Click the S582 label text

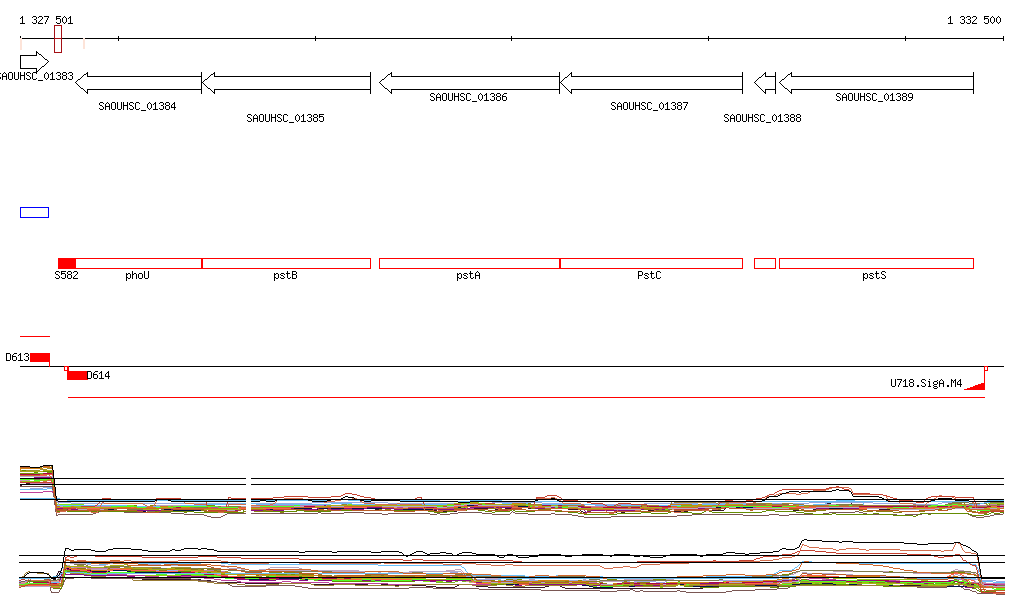[x=67, y=275]
